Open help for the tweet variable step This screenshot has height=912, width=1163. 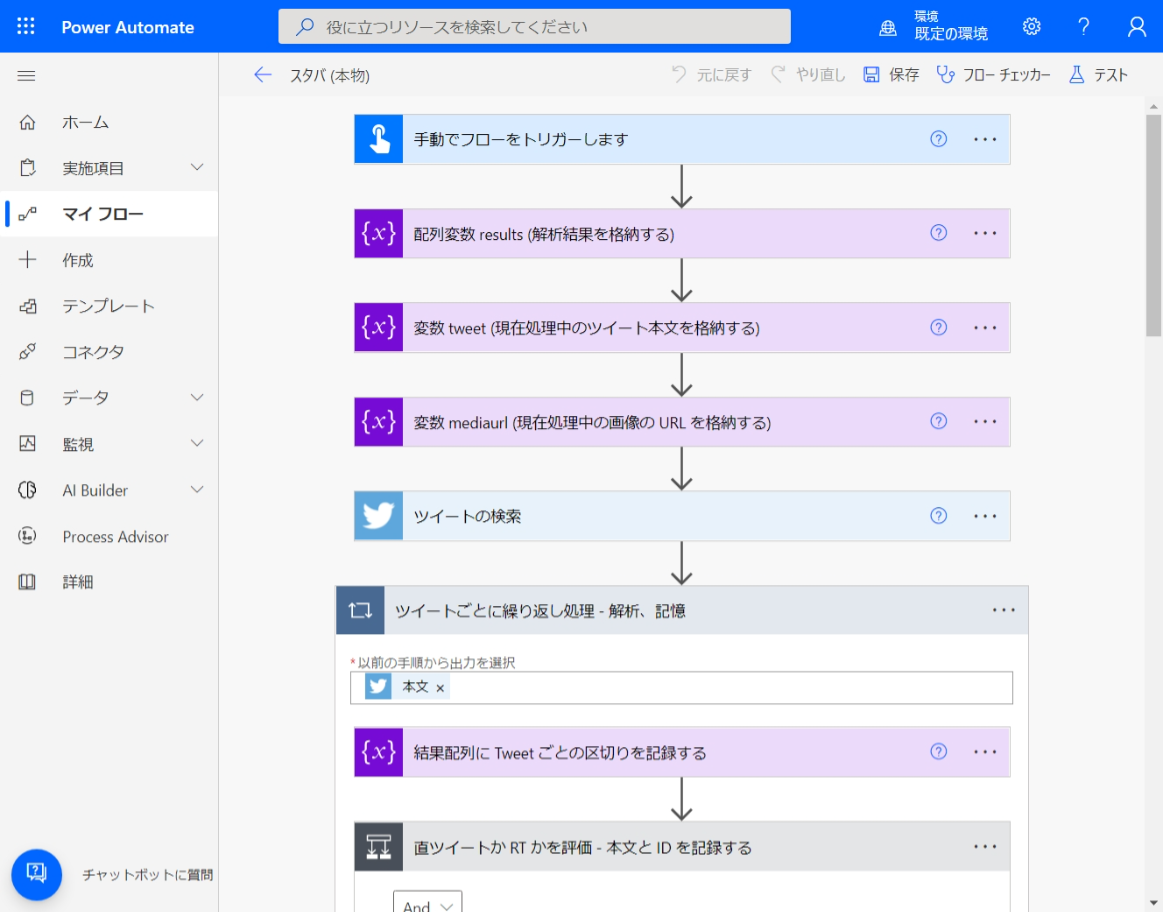point(938,327)
